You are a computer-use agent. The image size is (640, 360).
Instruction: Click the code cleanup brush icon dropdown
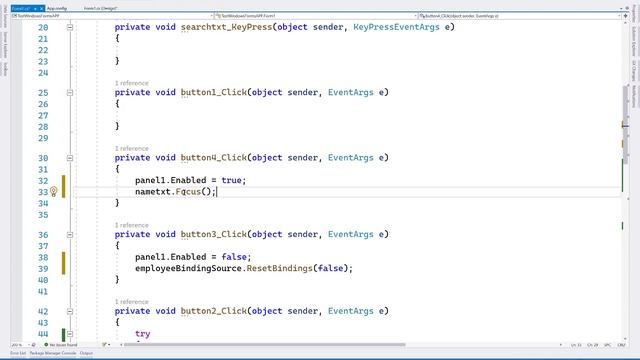point(106,345)
